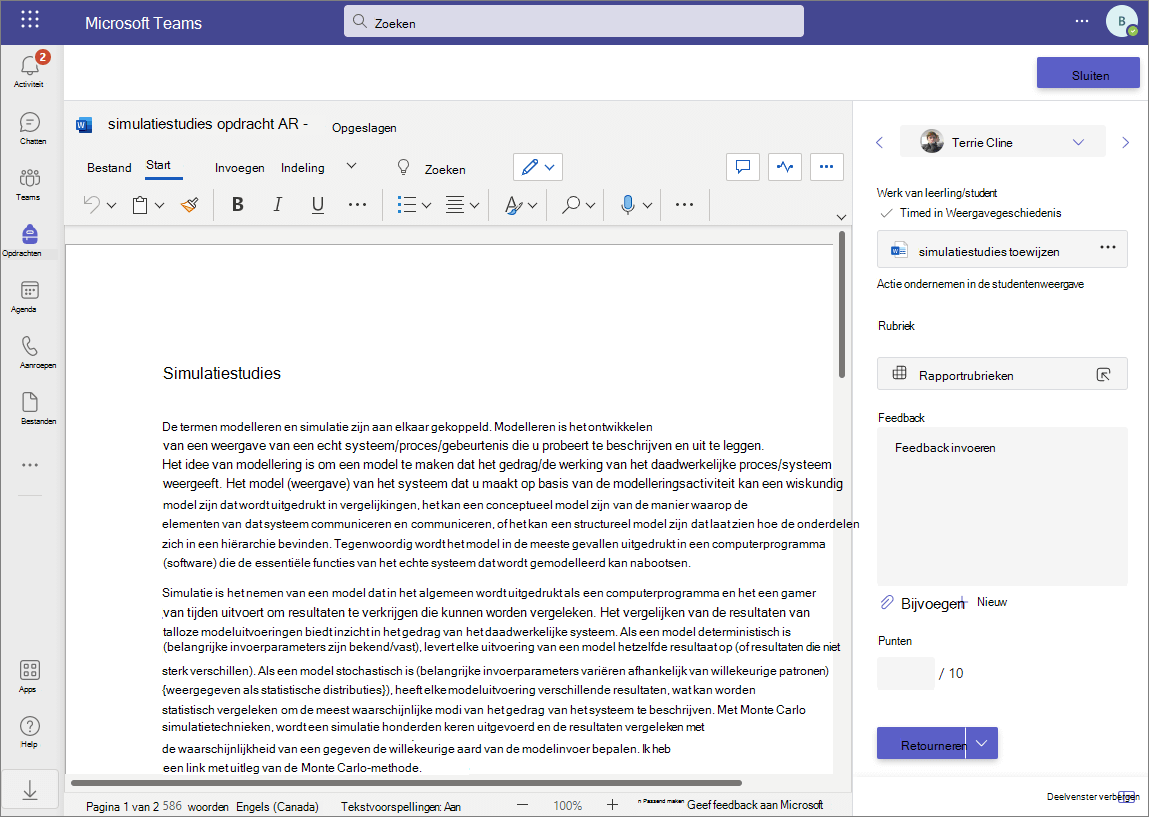Click Bijvoegen attach link
Image resolution: width=1149 pixels, height=817 pixels.
pos(923,603)
